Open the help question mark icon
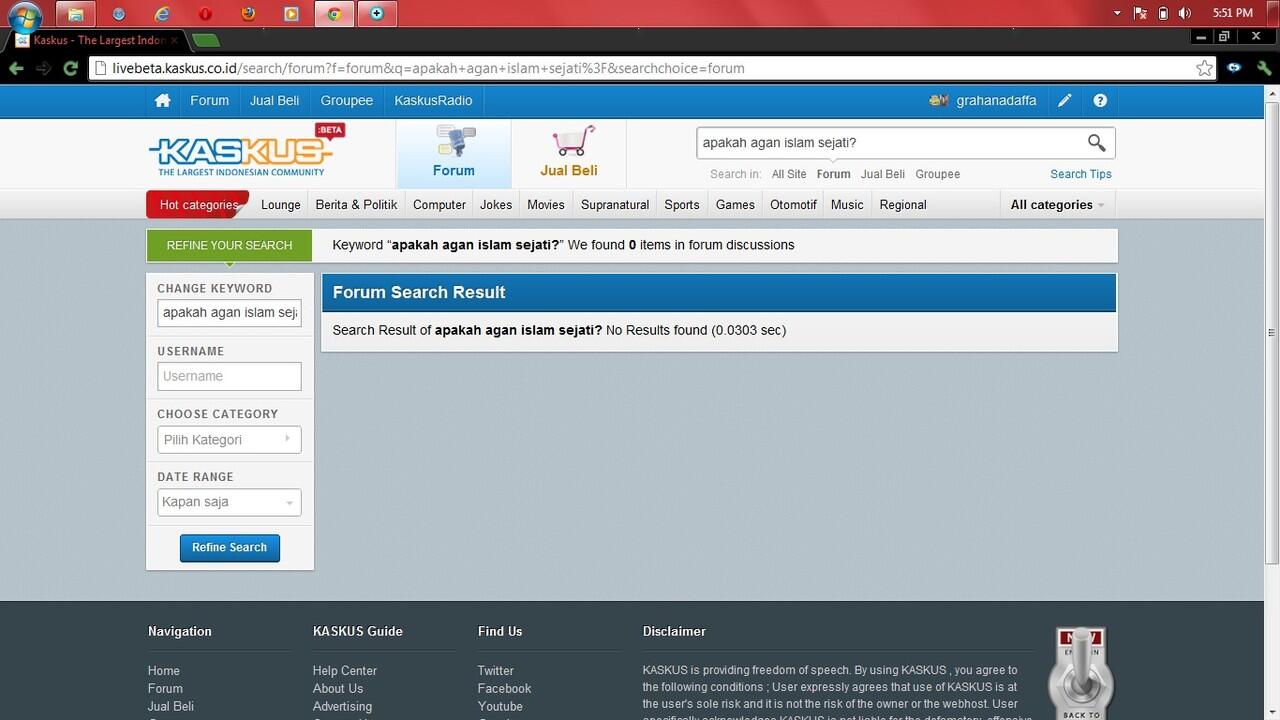This screenshot has width=1280, height=720. click(1100, 100)
